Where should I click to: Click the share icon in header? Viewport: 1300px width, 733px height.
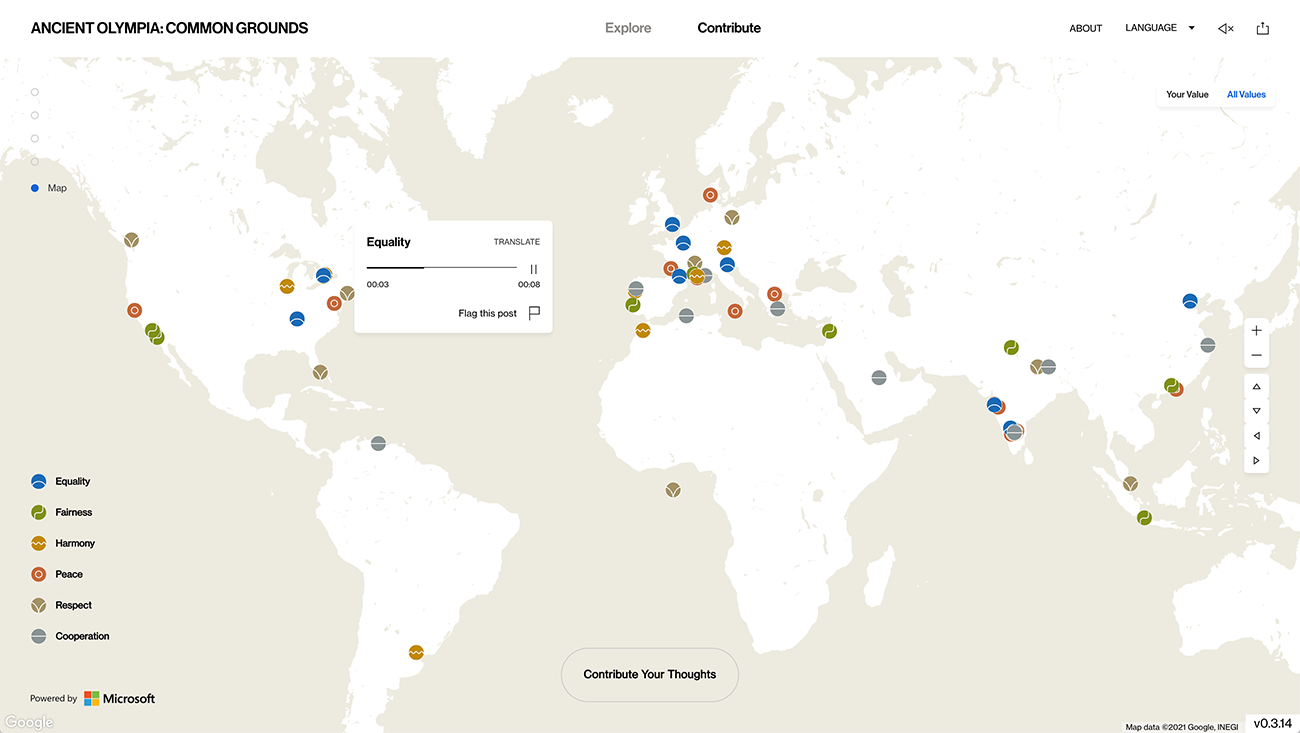pos(1262,29)
